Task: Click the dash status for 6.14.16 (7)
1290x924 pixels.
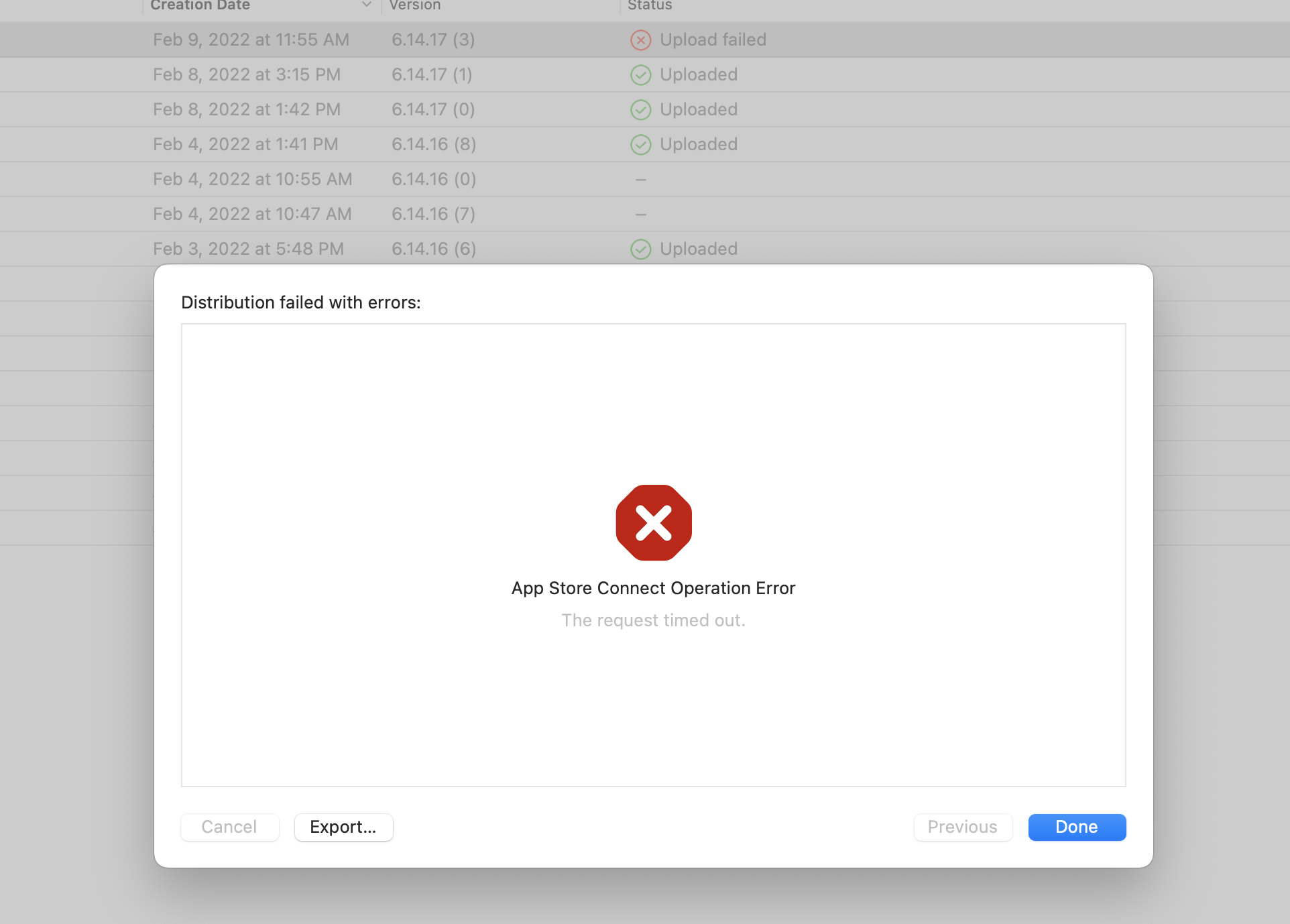Action: tap(641, 215)
